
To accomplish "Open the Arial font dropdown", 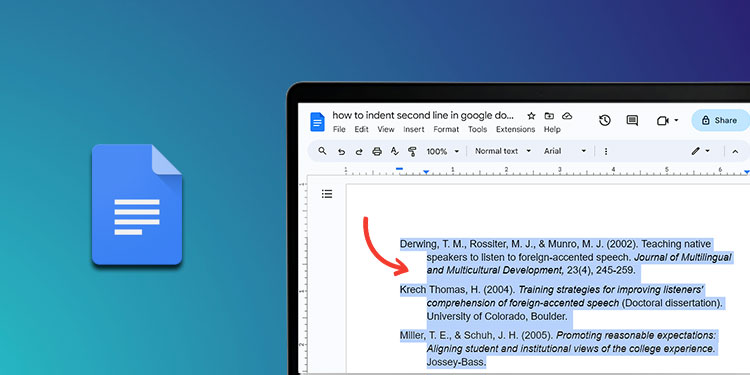I will coord(565,151).
